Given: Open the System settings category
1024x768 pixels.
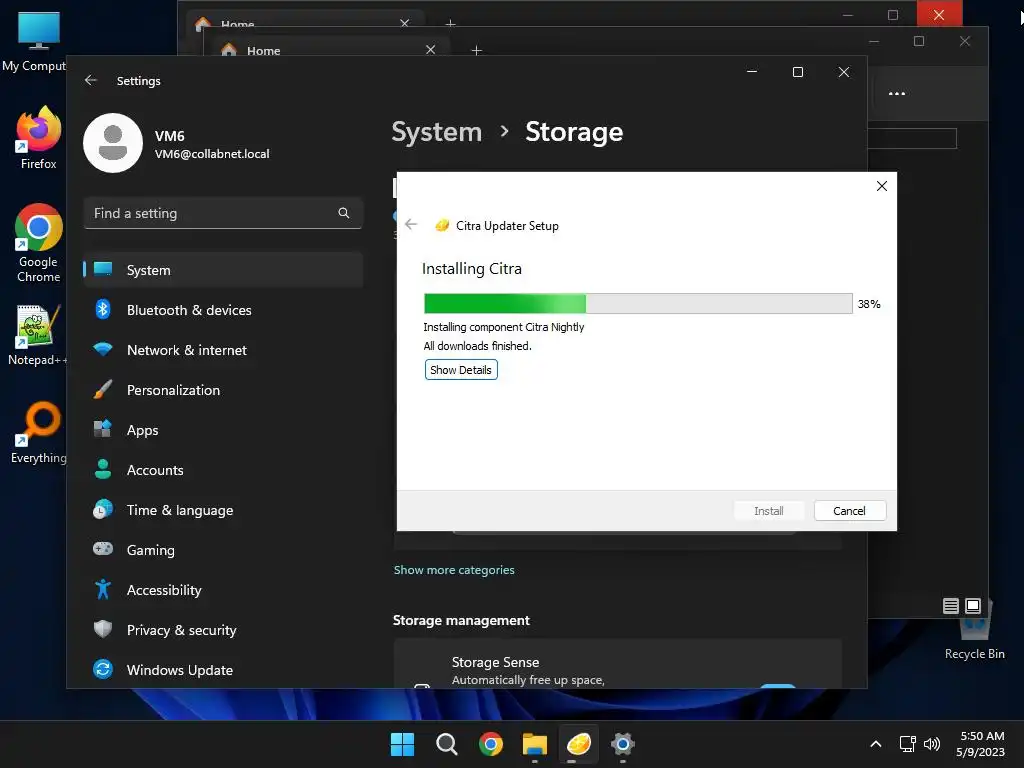Looking at the screenshot, I should (223, 270).
